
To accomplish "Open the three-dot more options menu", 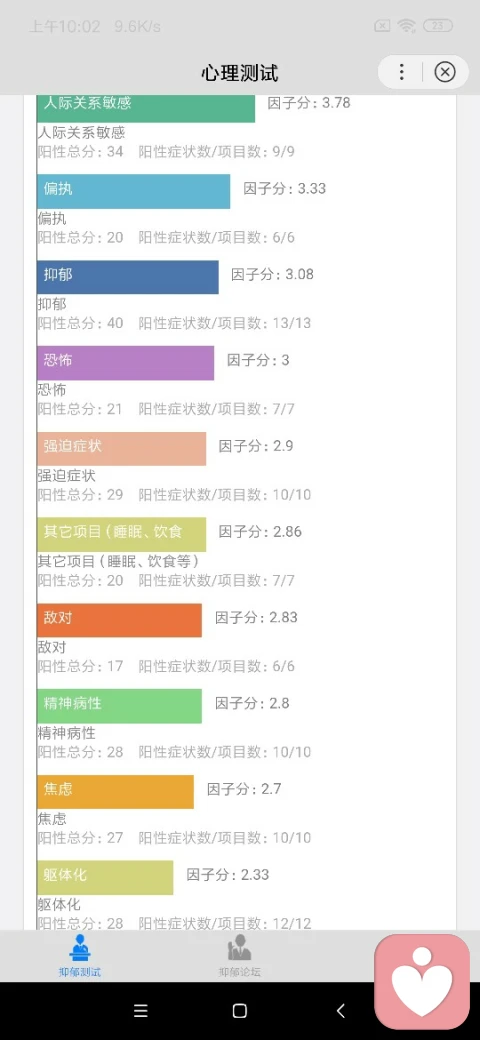I will 401,72.
